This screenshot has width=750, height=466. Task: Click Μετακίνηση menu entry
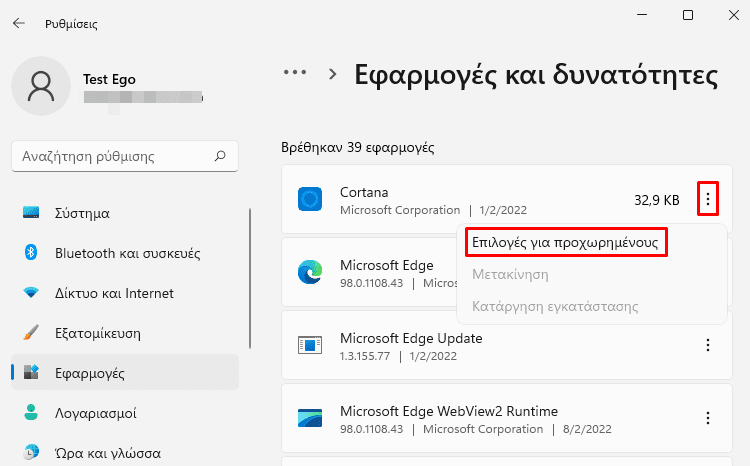click(510, 275)
